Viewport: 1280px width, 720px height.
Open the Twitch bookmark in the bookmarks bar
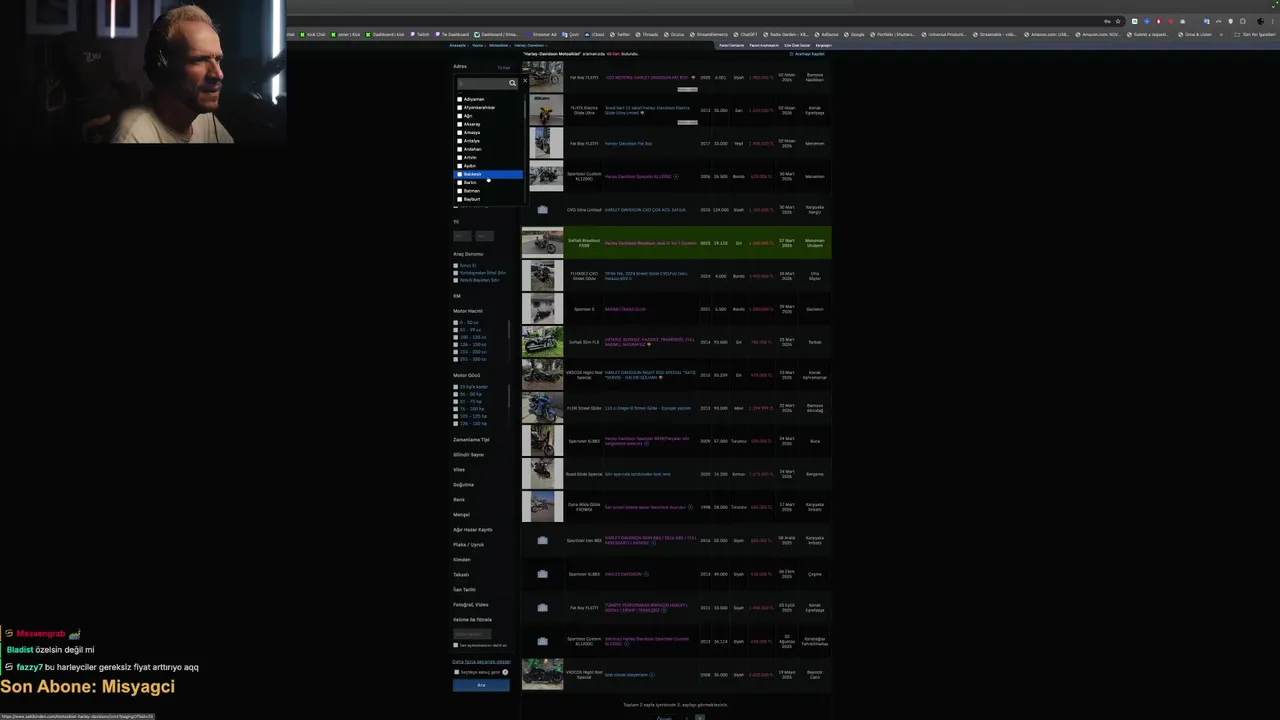tap(420, 34)
